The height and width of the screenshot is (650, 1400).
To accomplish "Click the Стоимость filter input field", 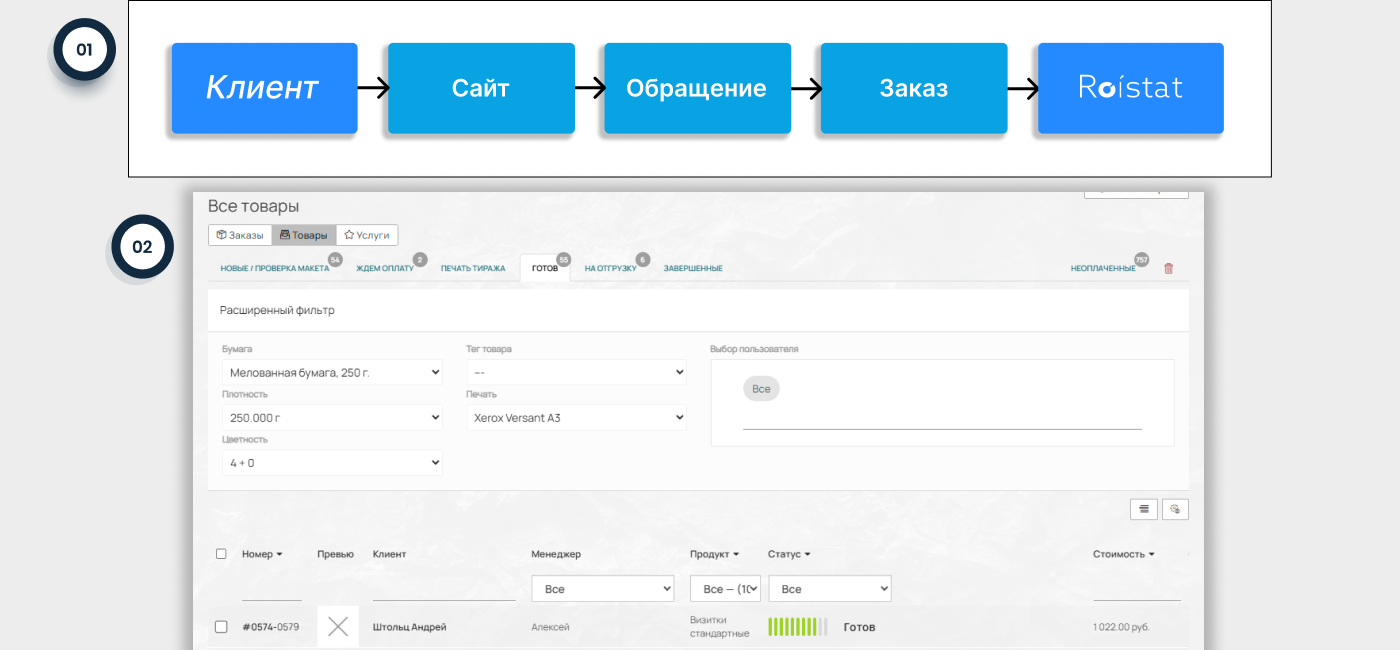I will 1137,590.
